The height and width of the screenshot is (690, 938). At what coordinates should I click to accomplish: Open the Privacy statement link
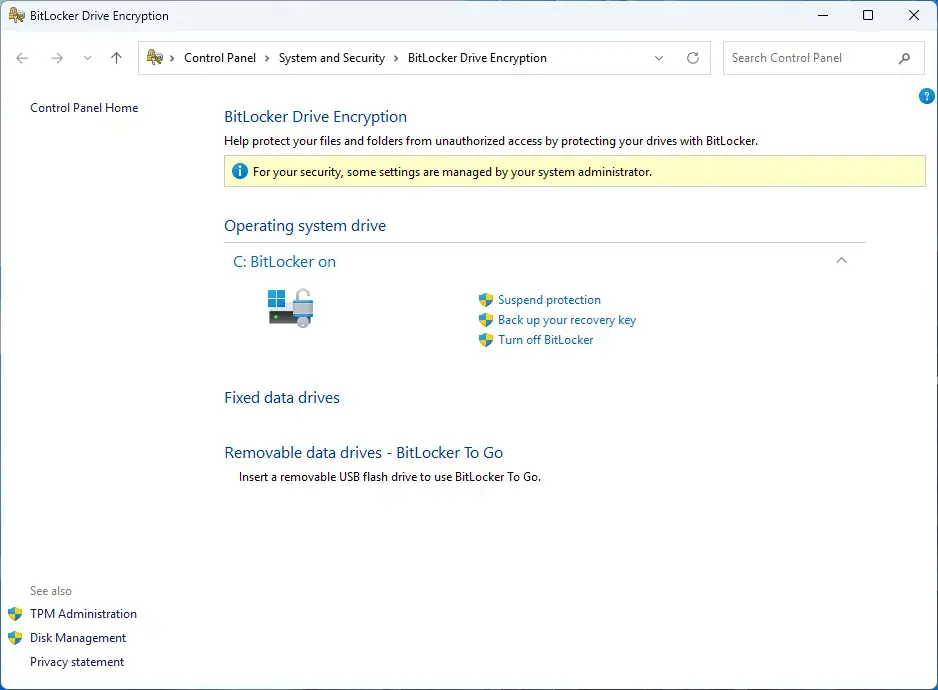[77, 662]
